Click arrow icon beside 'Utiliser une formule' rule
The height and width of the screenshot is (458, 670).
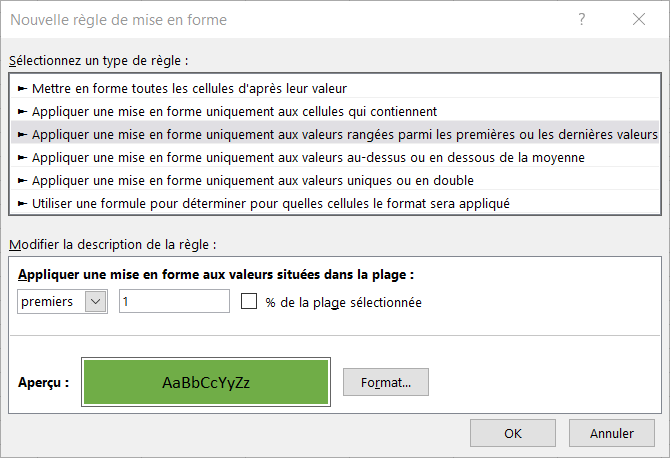click(x=22, y=204)
